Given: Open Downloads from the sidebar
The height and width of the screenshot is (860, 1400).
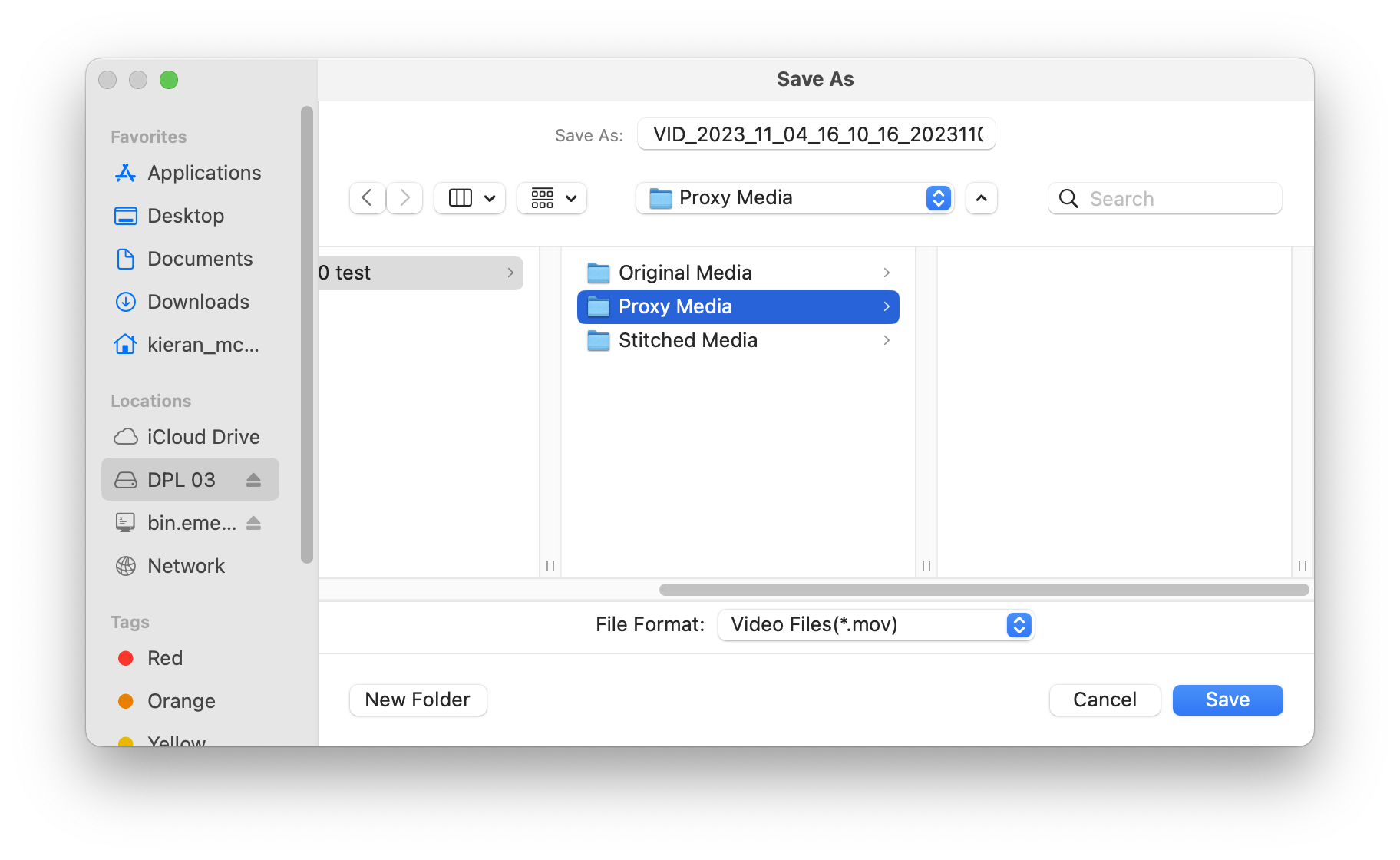Looking at the screenshot, I should click(190, 302).
